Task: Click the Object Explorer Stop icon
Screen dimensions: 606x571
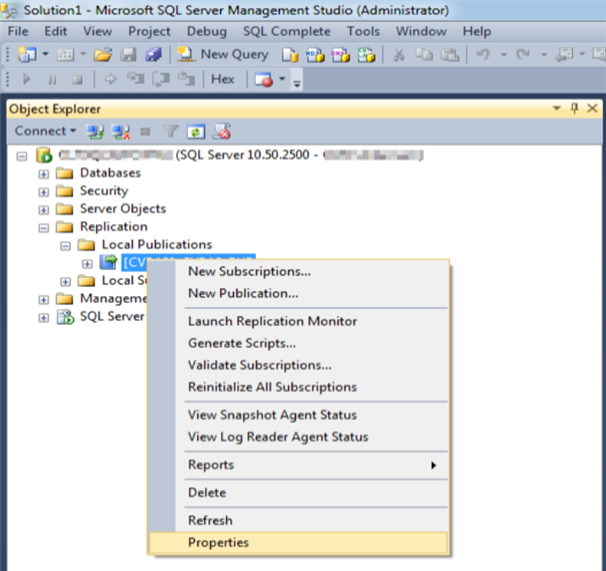Action: tap(145, 132)
